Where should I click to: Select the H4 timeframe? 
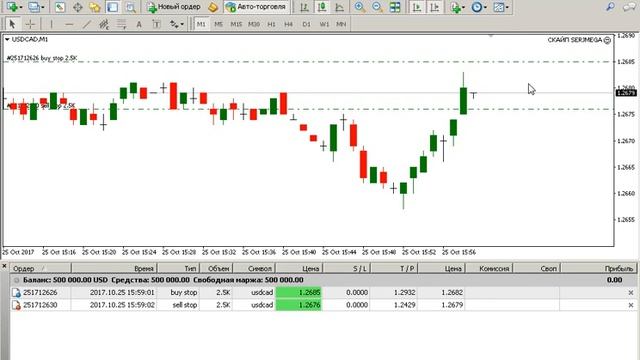tap(289, 24)
